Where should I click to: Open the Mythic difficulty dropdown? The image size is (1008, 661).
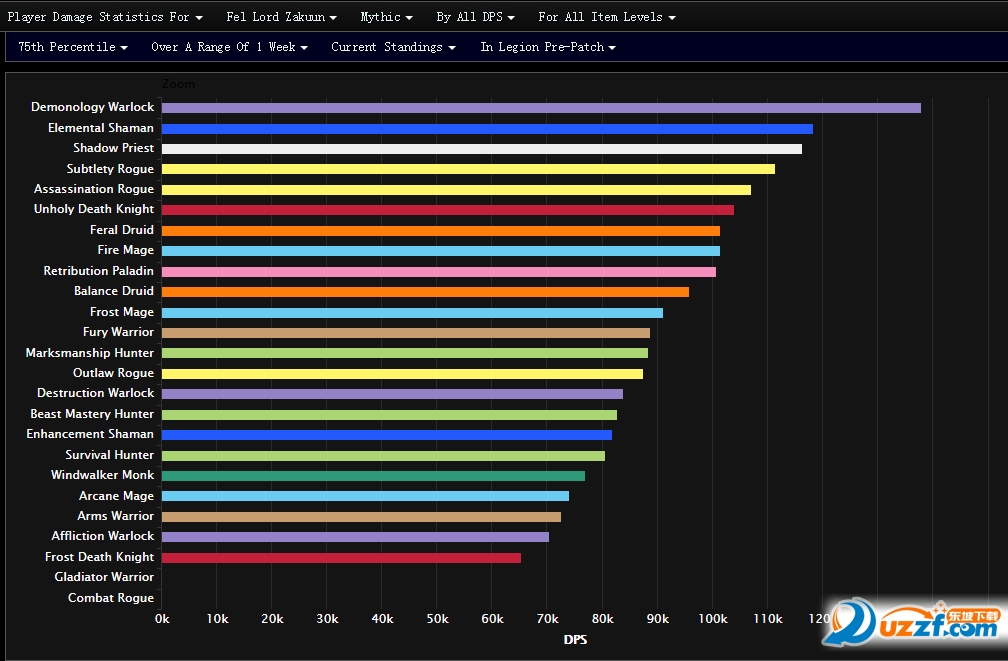click(x=386, y=17)
